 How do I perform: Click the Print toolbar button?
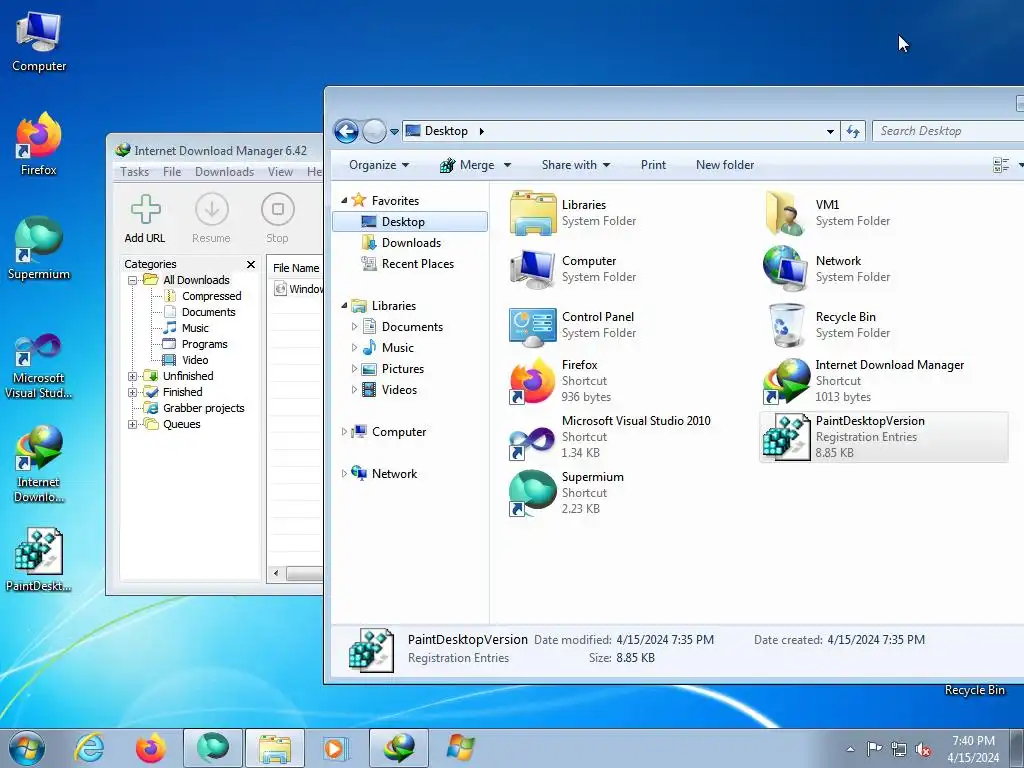click(x=653, y=165)
